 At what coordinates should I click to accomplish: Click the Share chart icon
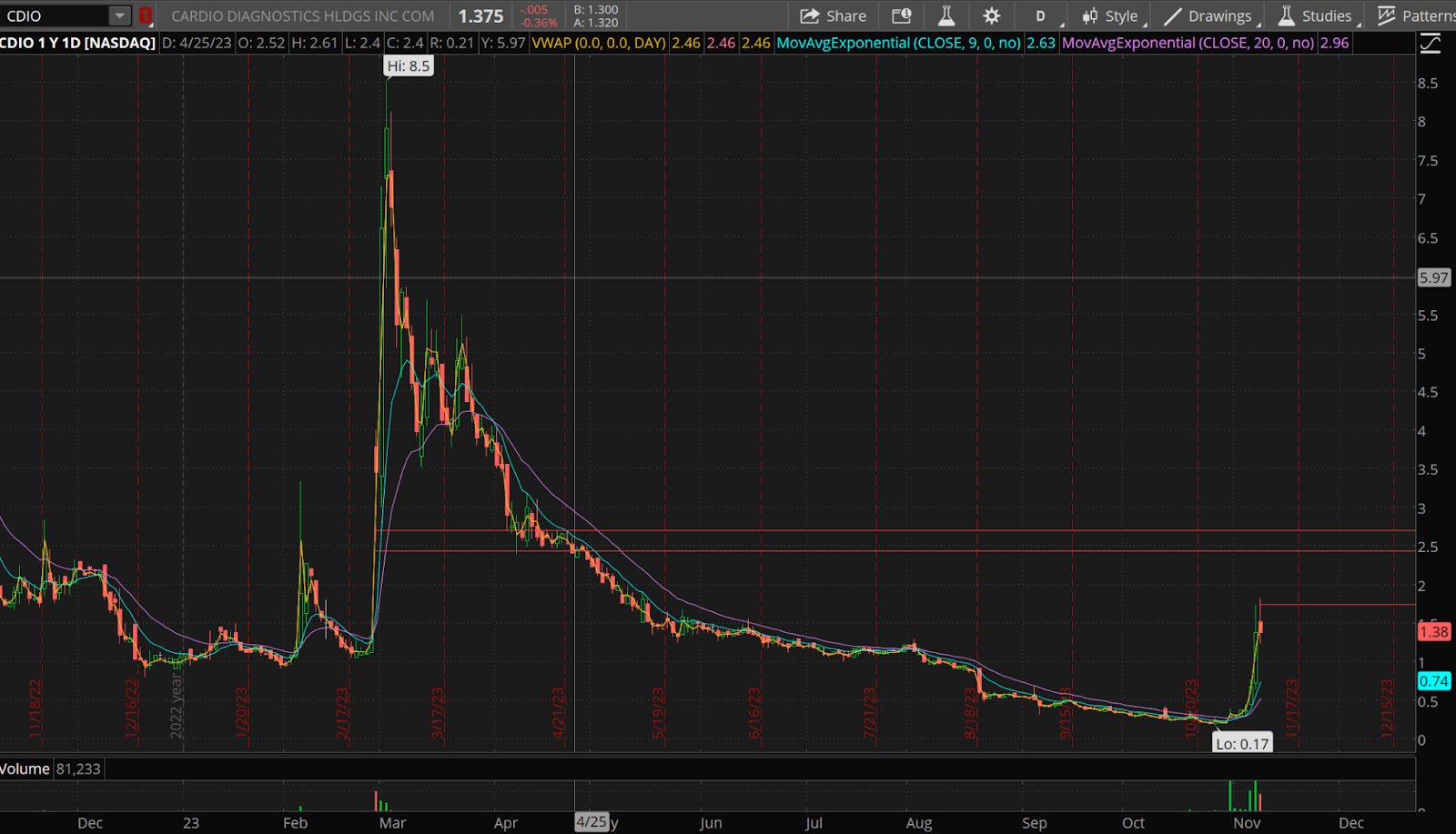(x=833, y=15)
